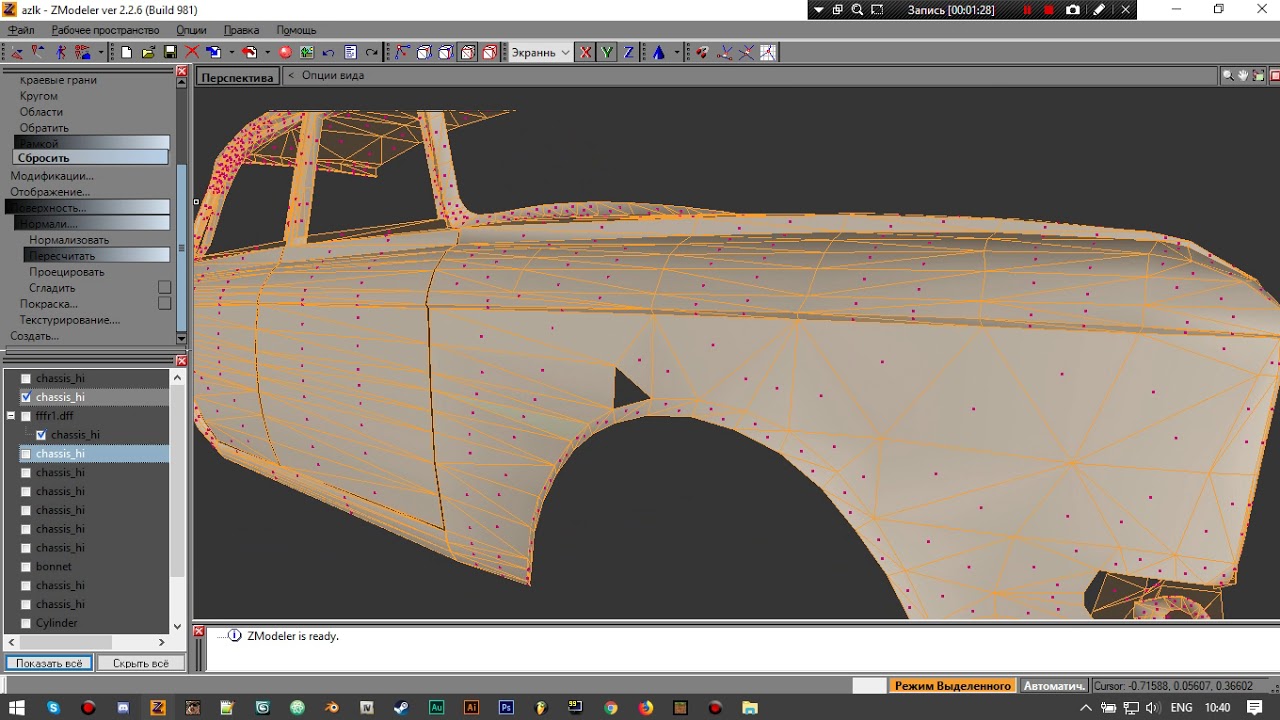1280x720 pixels.
Task: Collapse the fffr1.dff tree node
Action: tap(11, 416)
